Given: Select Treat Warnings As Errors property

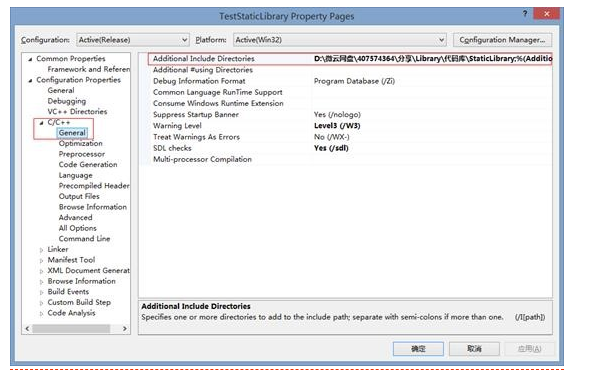Looking at the screenshot, I should (x=196, y=137).
